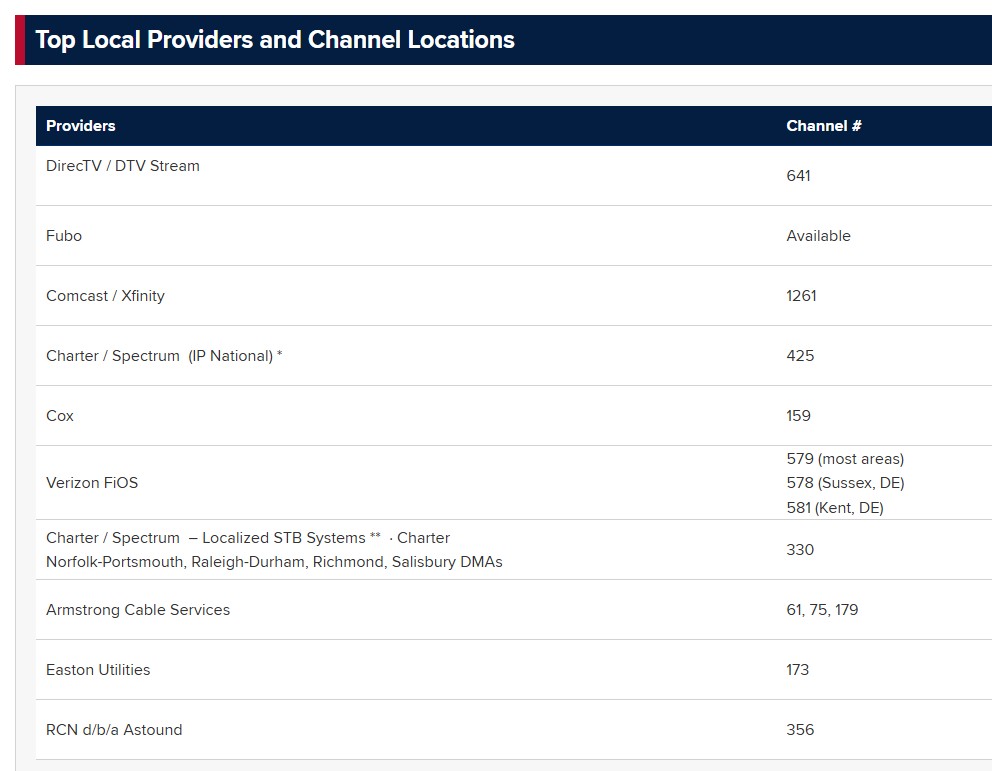Image resolution: width=992 pixels, height=771 pixels.
Task: Click 'Norfolk-Portsmouth, Raleigh-Durham' DMA line
Action: coord(274,562)
